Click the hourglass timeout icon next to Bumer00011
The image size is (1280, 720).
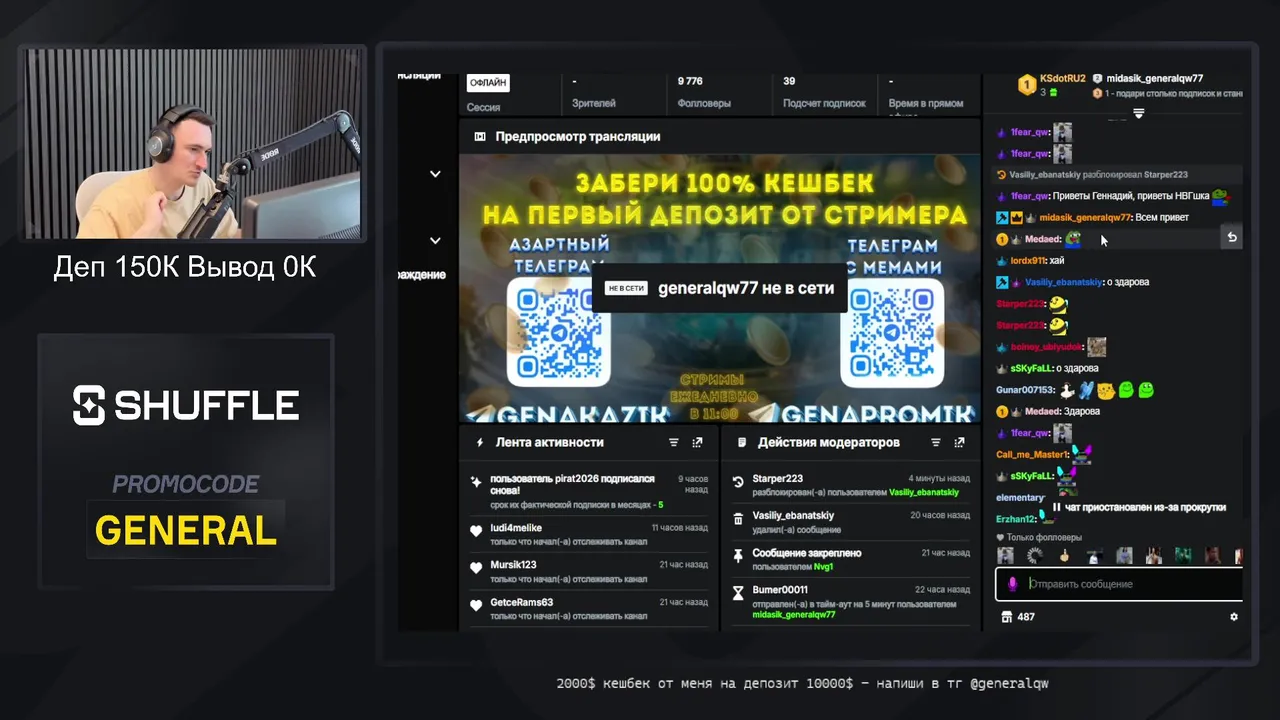[738, 593]
